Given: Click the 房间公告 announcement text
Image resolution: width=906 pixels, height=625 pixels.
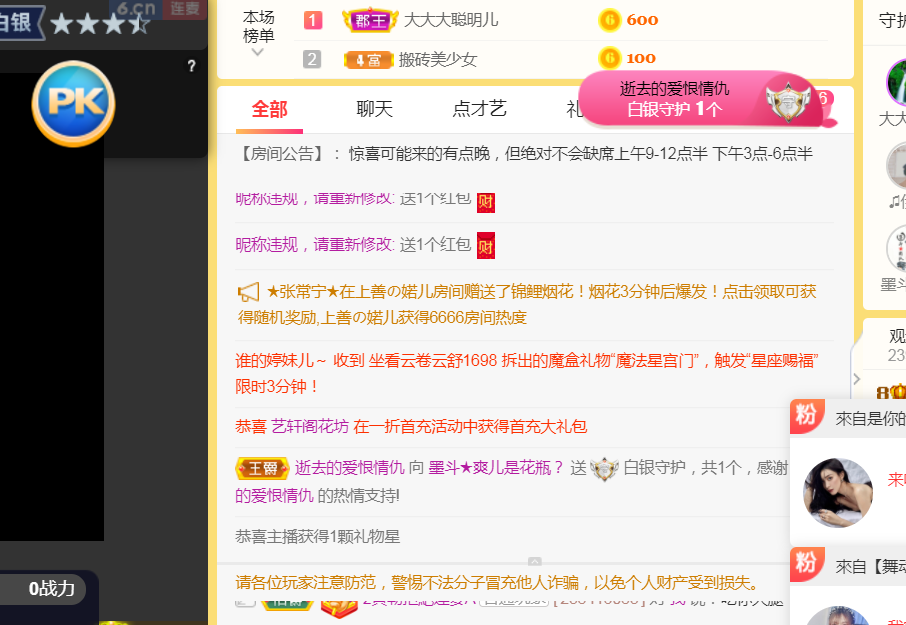Looking at the screenshot, I should [x=525, y=154].
